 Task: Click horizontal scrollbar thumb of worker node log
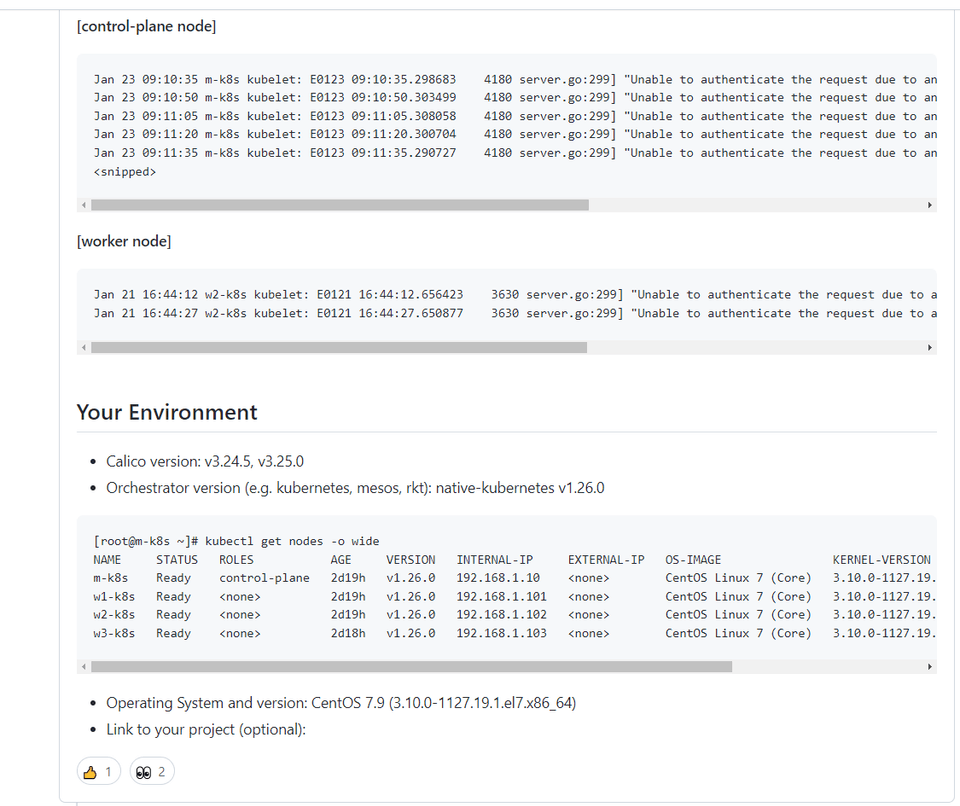(338, 348)
